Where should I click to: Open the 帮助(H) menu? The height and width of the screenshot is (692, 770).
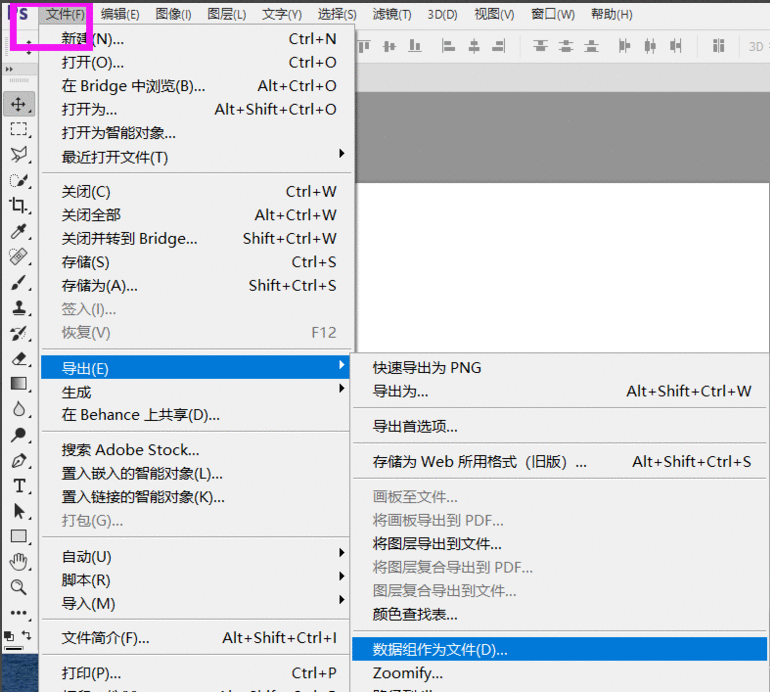click(x=611, y=14)
